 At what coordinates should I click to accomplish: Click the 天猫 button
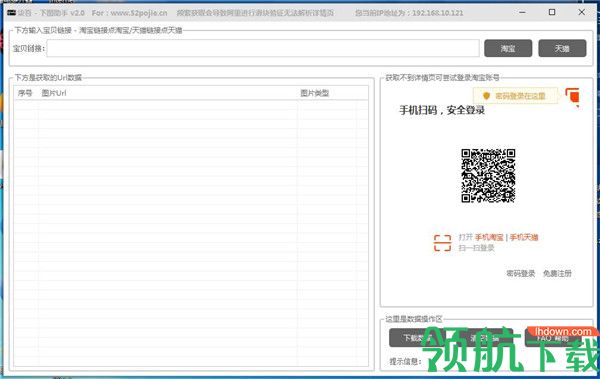tap(562, 49)
